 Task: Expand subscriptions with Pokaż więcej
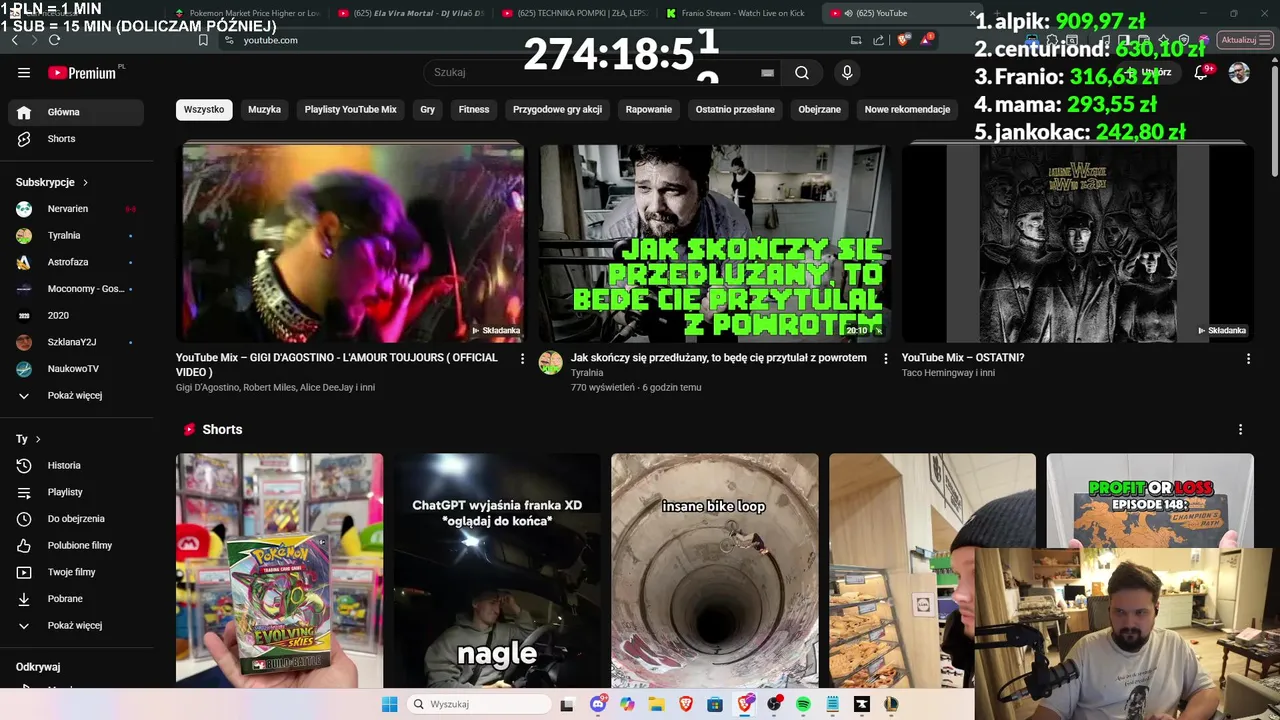76,395
